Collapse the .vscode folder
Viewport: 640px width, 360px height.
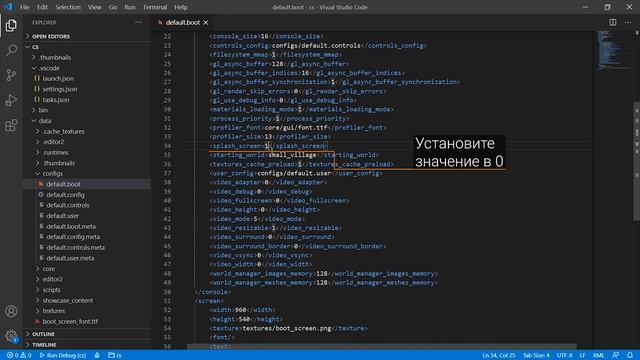pyautogui.click(x=87, y=68)
